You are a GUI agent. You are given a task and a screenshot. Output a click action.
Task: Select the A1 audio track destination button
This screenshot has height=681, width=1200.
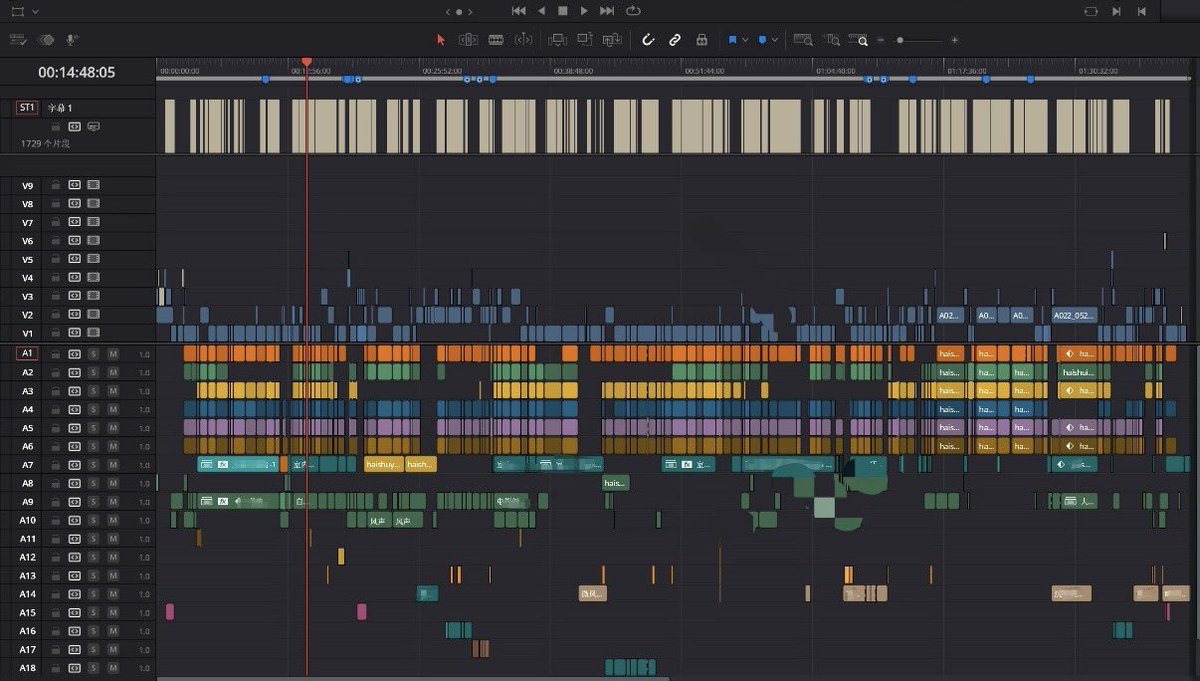pos(27,353)
